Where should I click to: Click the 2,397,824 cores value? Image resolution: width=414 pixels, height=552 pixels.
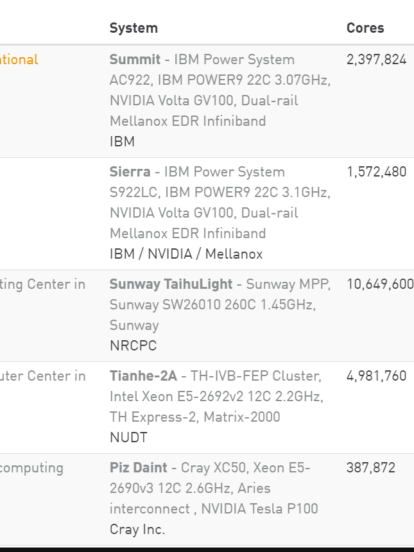coord(376,60)
